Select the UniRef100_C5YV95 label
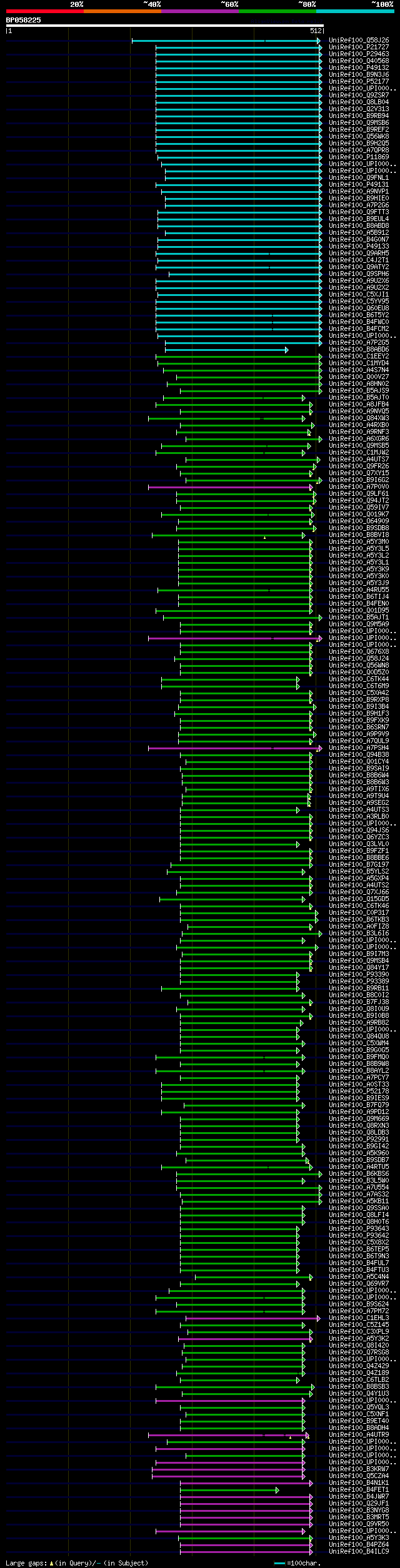 (359, 301)
